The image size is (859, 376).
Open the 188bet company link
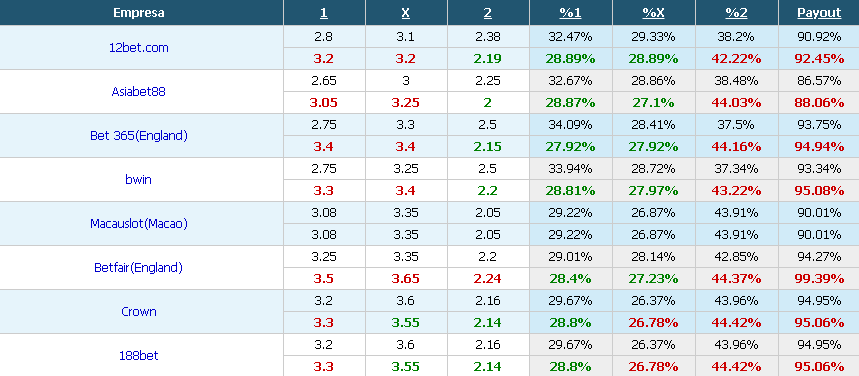pyautogui.click(x=139, y=355)
